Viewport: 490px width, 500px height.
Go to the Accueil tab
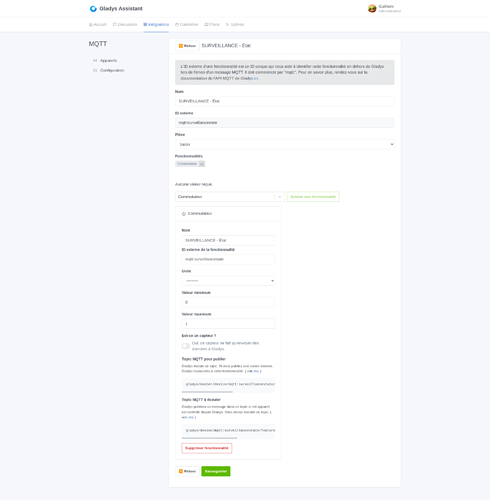(x=97, y=24)
